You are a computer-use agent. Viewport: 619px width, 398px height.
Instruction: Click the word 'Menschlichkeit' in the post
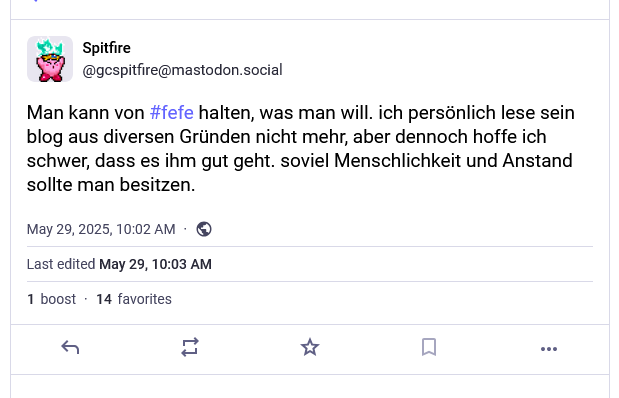(x=398, y=161)
